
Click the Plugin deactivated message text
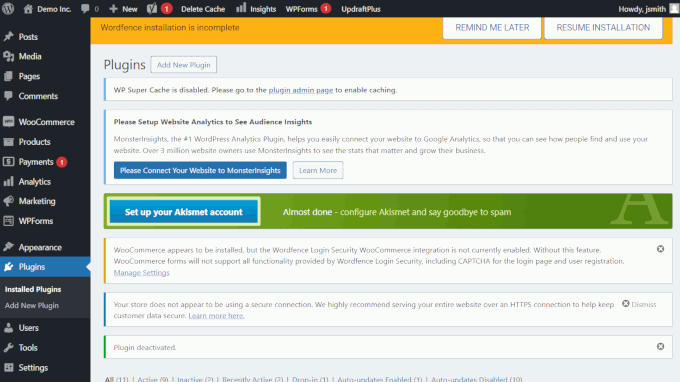(145, 347)
